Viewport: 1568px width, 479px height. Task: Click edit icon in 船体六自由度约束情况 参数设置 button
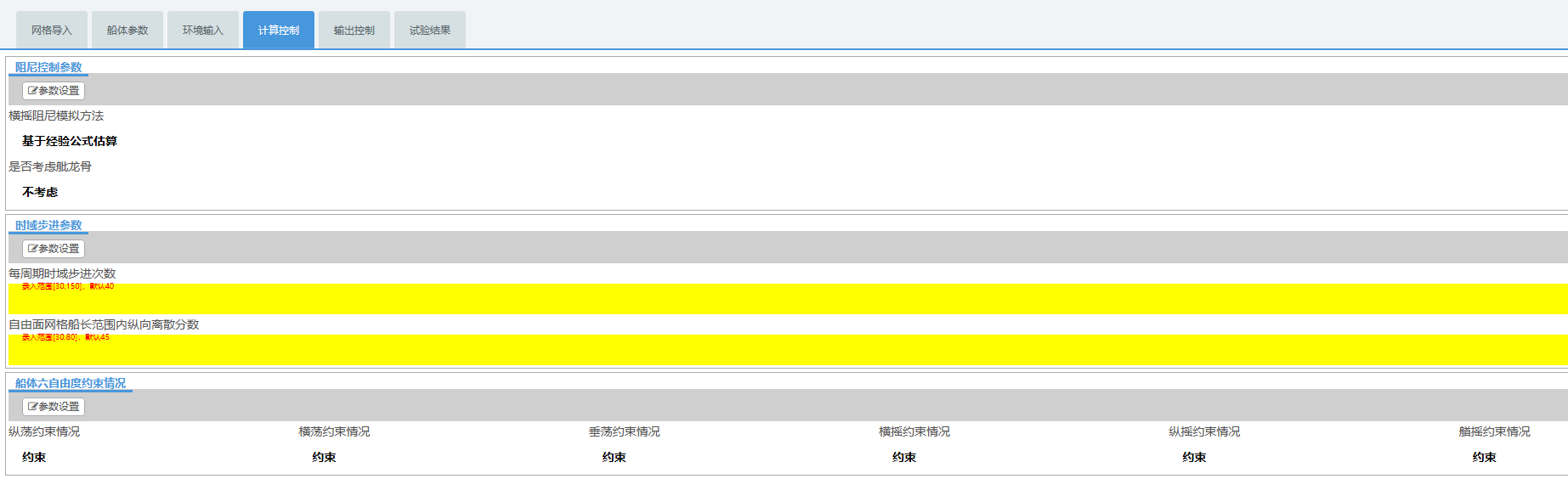pyautogui.click(x=33, y=407)
